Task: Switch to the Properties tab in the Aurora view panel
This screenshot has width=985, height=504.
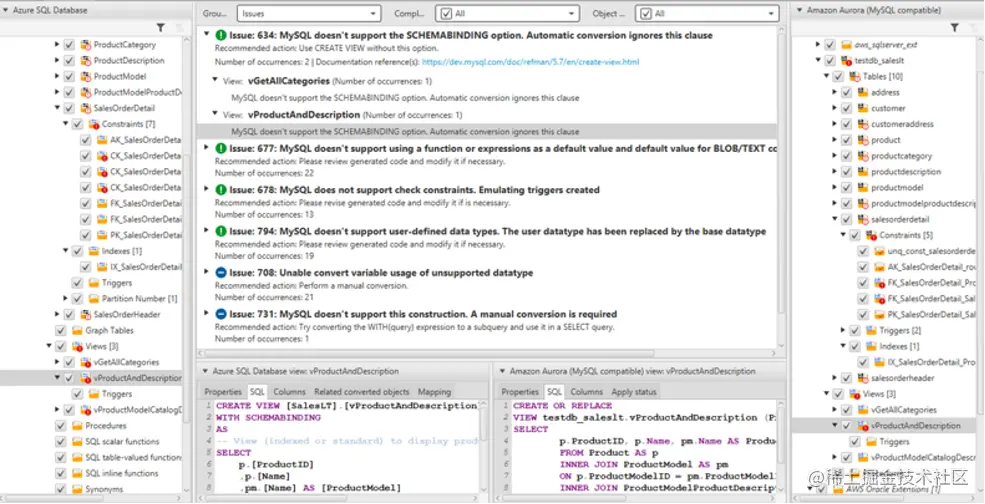Action: (520, 392)
